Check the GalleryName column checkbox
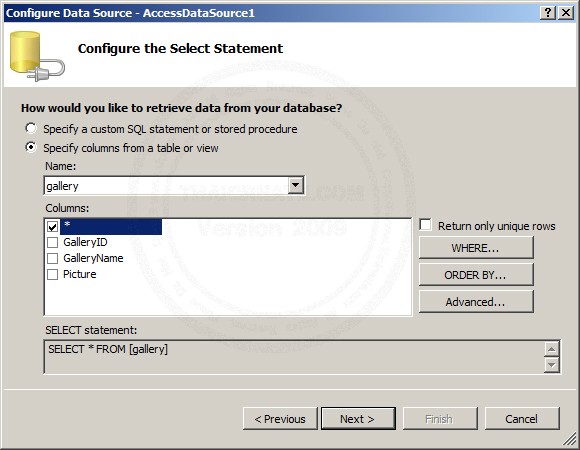Viewport: 580px width, 450px height. (53, 258)
